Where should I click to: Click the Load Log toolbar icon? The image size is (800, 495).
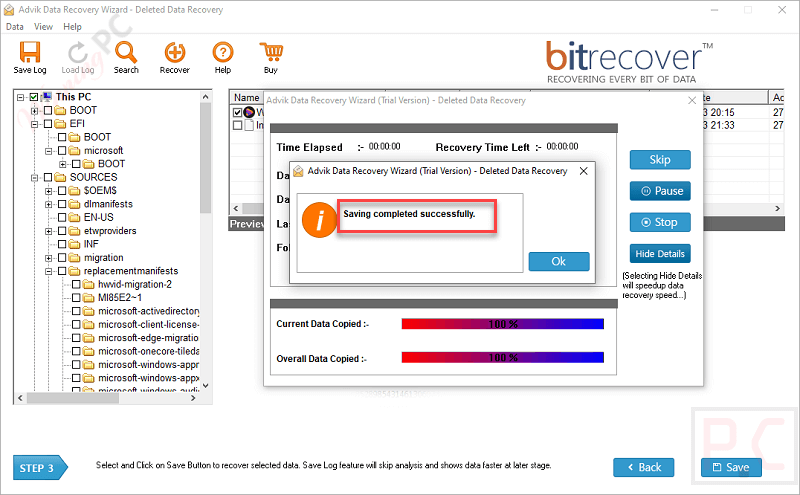click(78, 52)
